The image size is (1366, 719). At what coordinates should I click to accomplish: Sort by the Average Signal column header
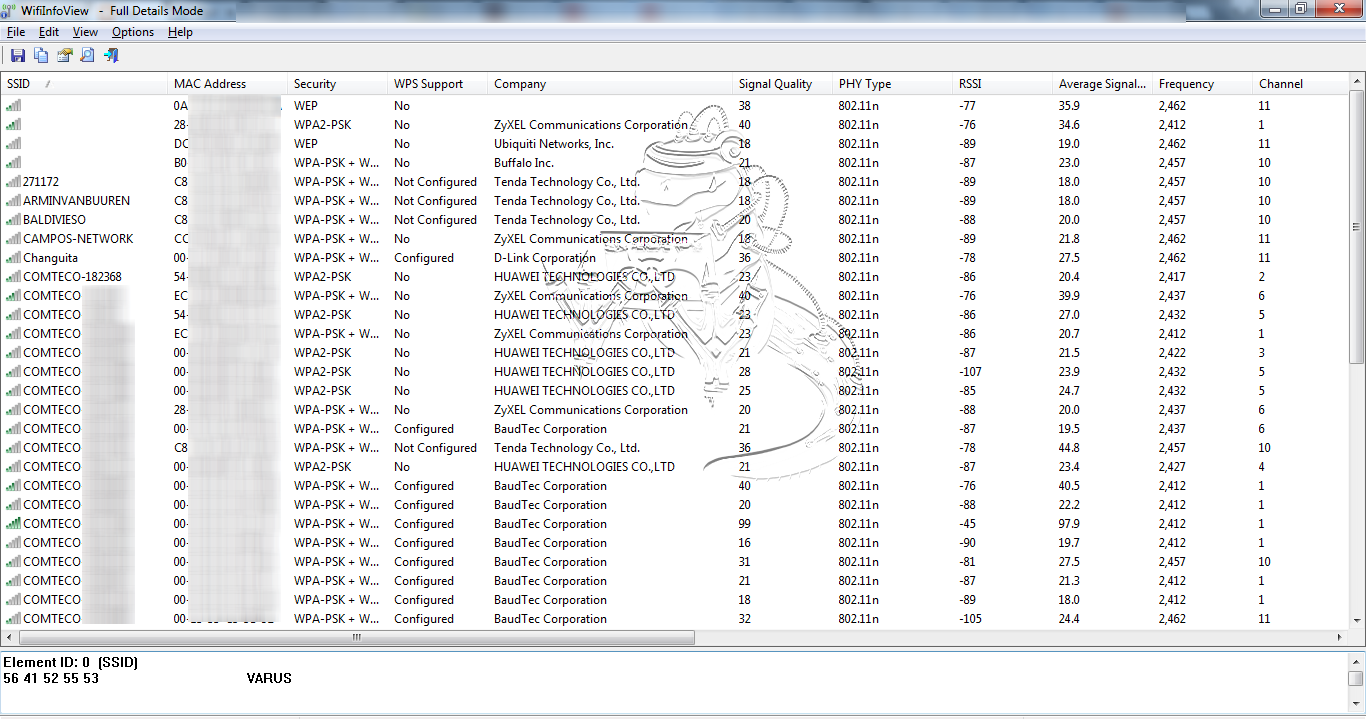click(x=1103, y=84)
